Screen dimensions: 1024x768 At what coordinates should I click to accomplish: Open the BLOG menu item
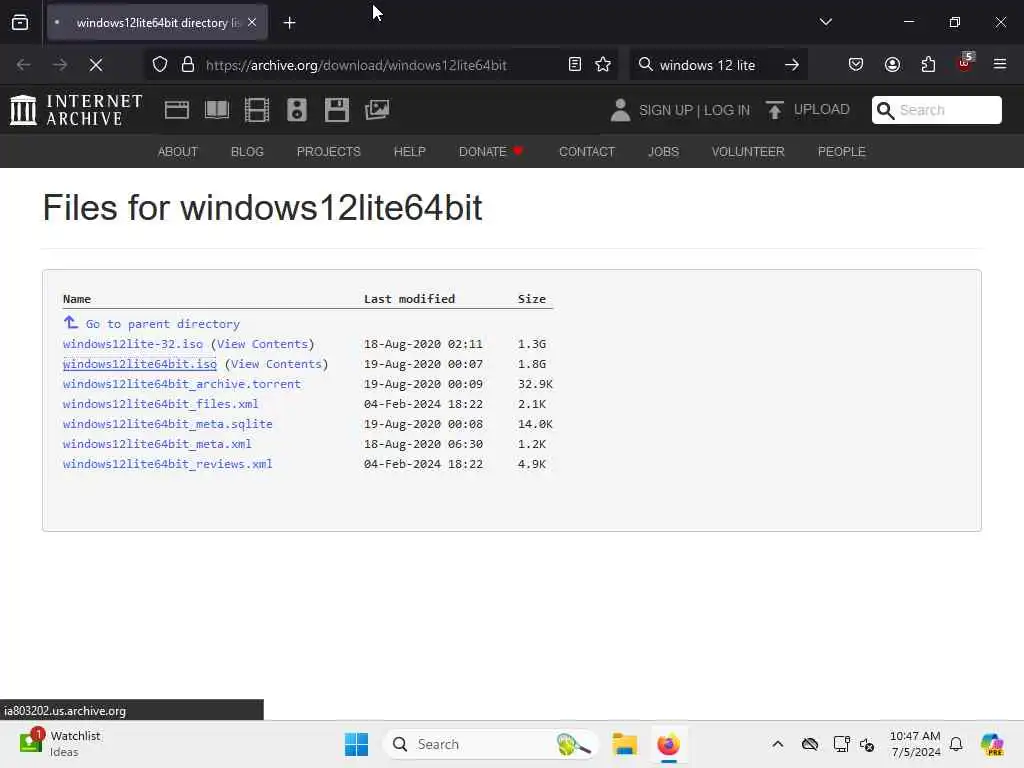pyautogui.click(x=247, y=152)
